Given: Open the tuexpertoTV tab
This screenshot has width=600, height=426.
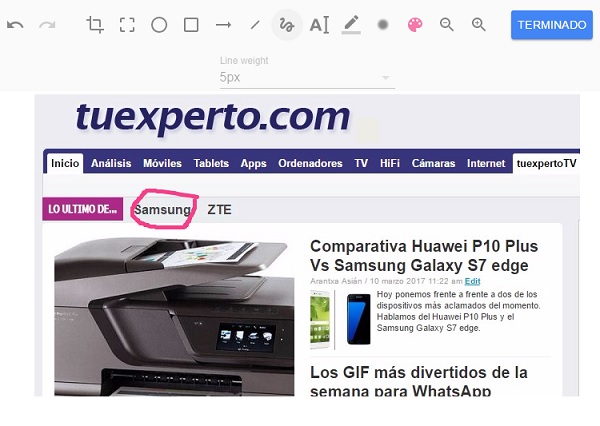Looking at the screenshot, I should point(546,163).
